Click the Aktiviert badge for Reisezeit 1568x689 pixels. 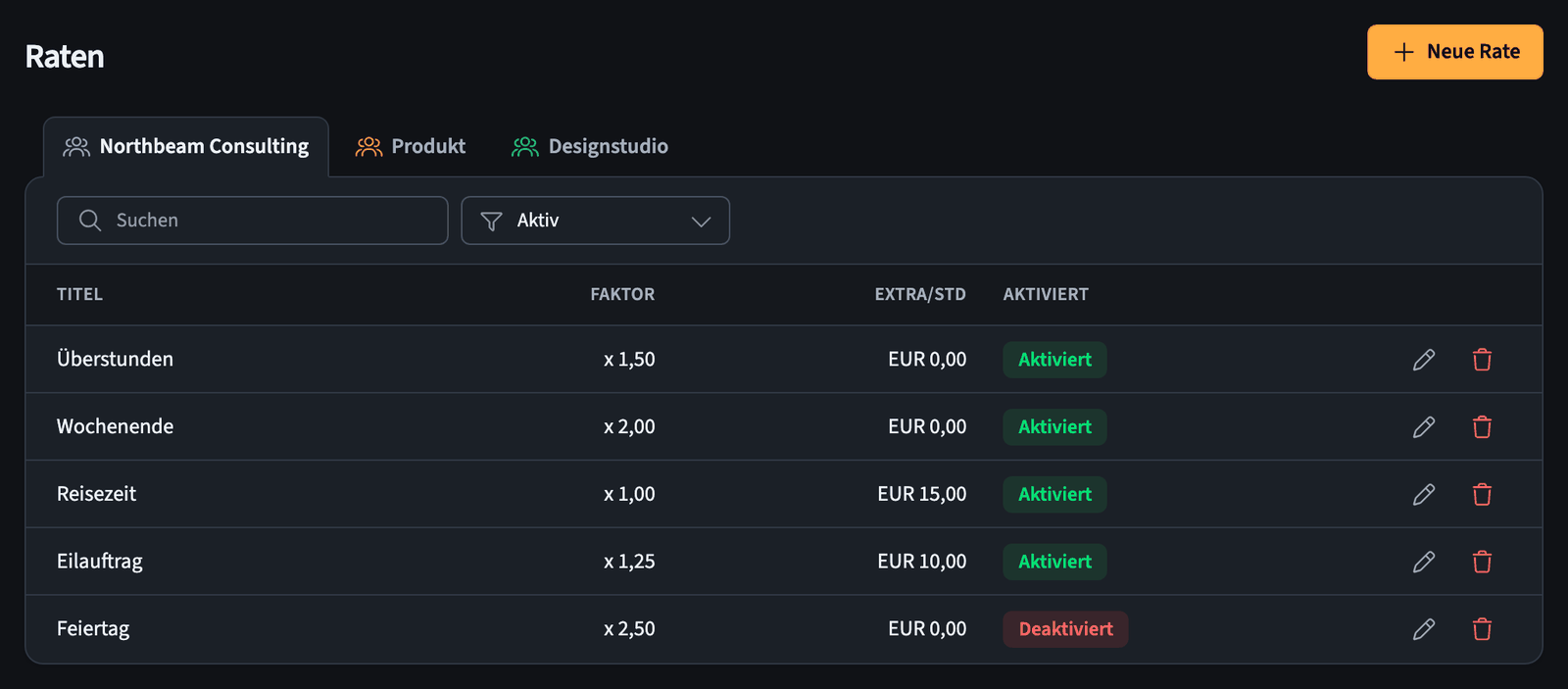pyautogui.click(x=1054, y=495)
